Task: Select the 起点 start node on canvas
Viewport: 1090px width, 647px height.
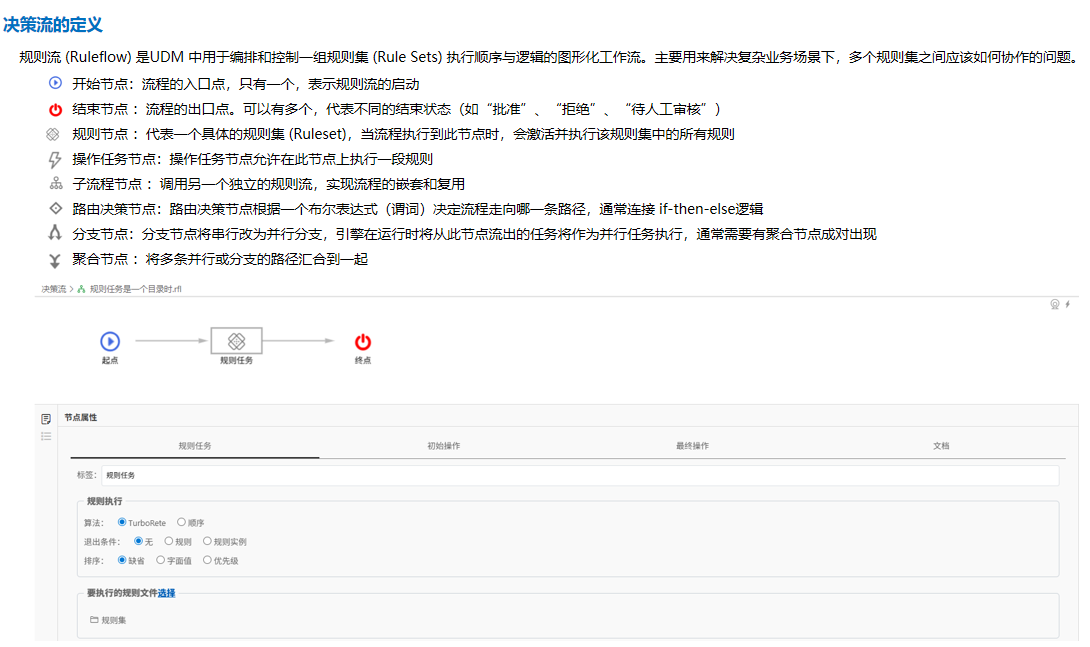Action: tap(110, 341)
